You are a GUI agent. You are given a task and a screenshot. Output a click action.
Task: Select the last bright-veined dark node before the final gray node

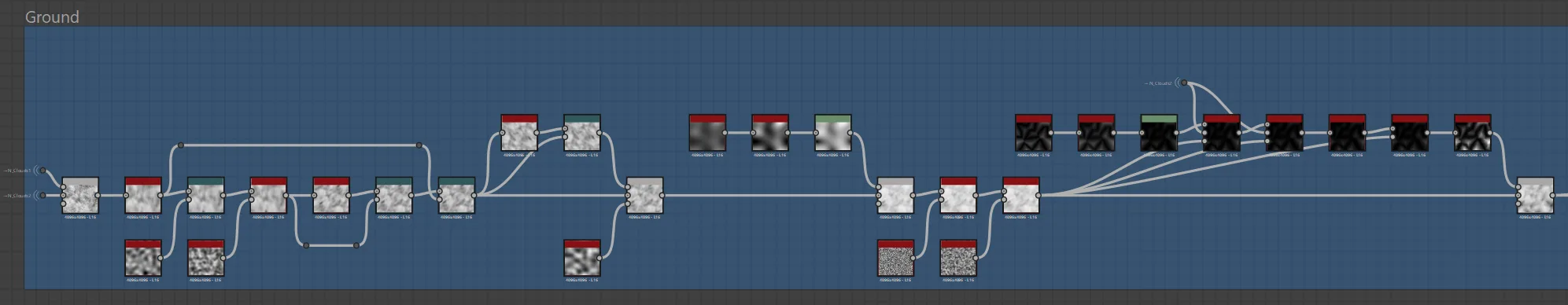pyautogui.click(x=1473, y=133)
